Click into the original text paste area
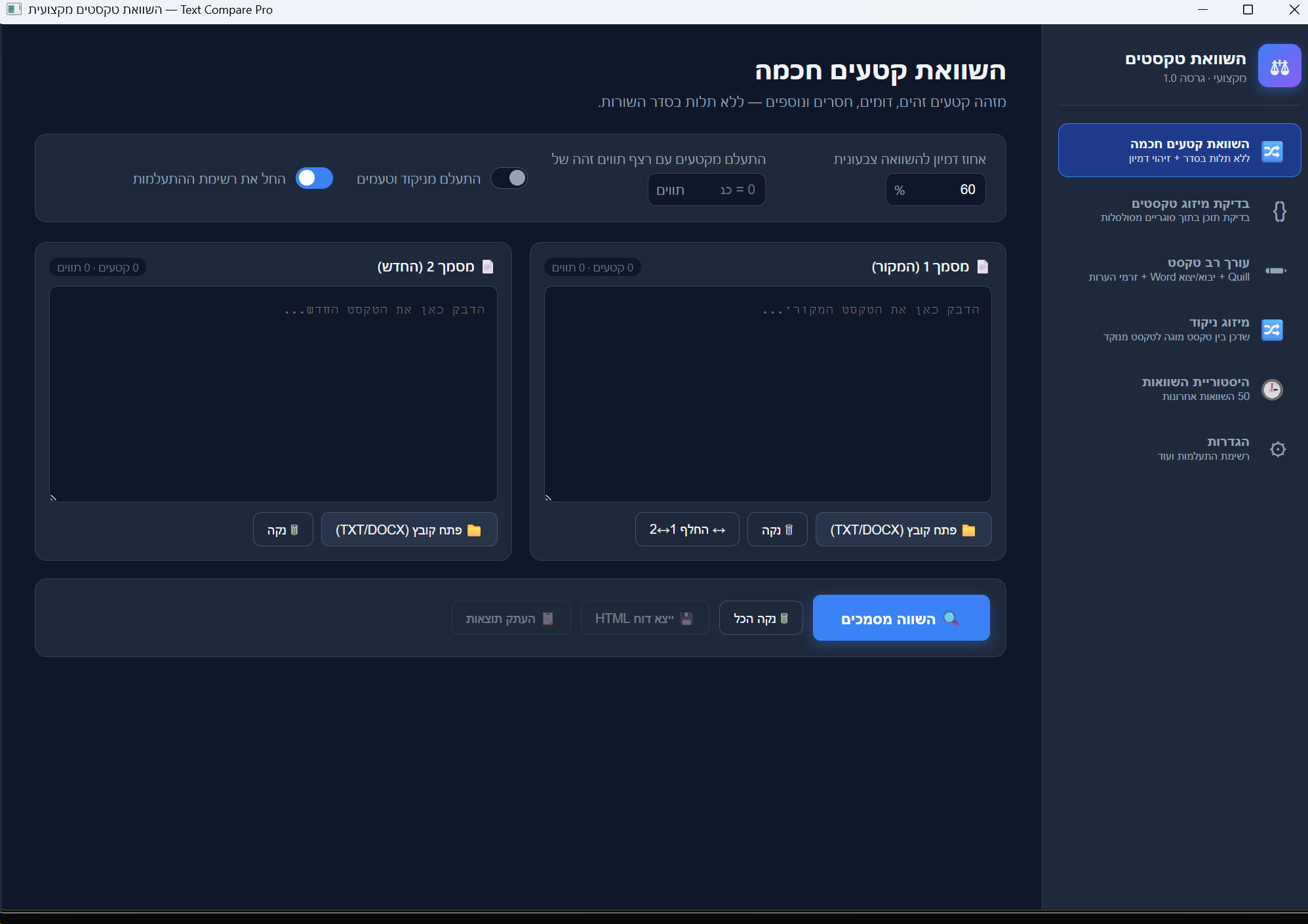The width and height of the screenshot is (1308, 924). coord(767,393)
